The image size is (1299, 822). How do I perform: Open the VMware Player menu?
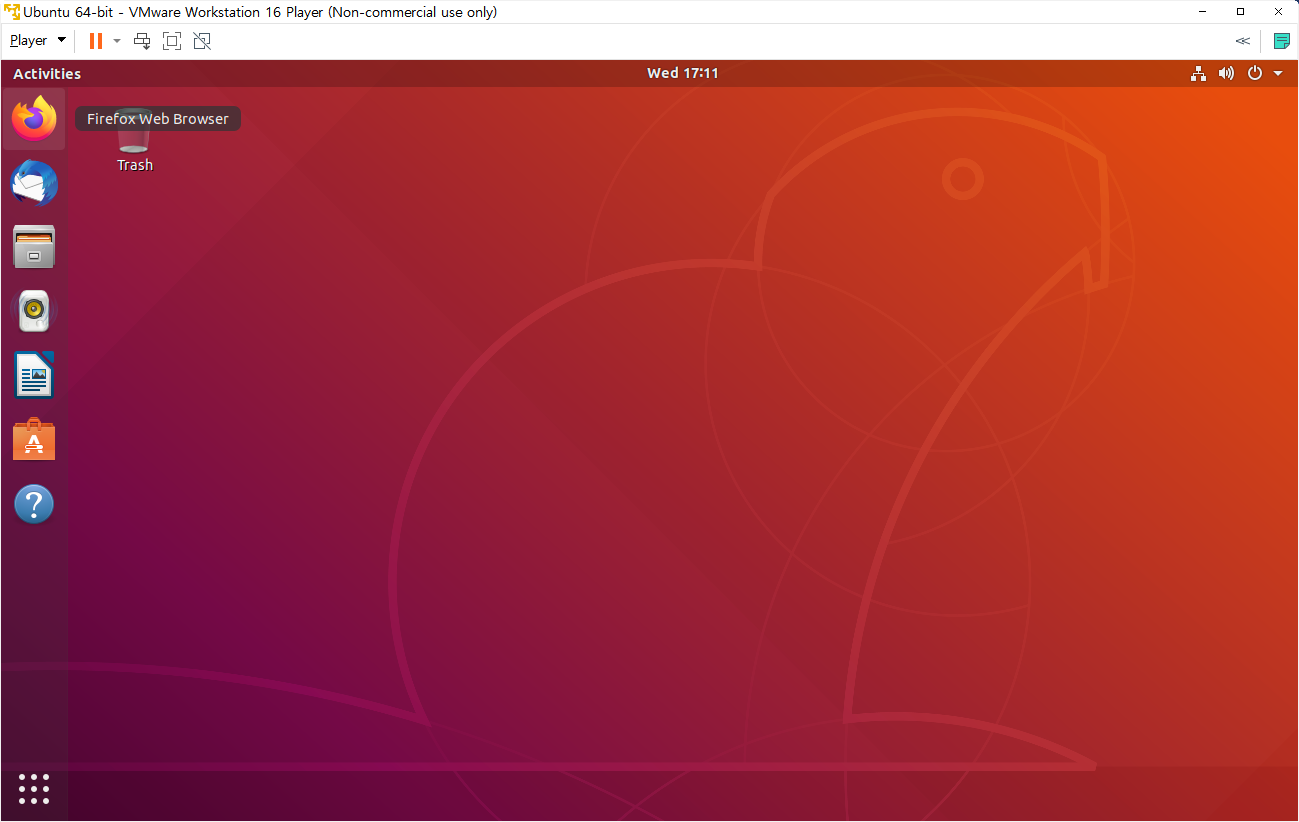[x=29, y=41]
